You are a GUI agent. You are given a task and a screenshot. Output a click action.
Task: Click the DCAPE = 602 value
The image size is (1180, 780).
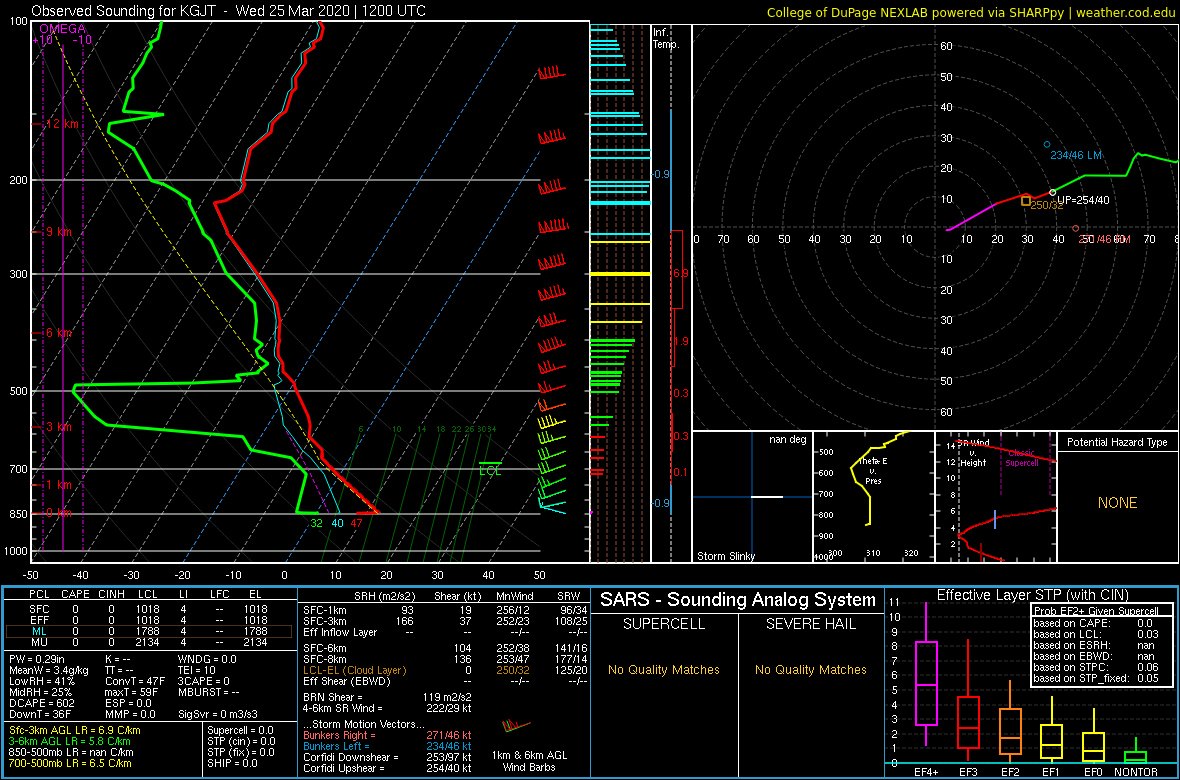(43, 705)
